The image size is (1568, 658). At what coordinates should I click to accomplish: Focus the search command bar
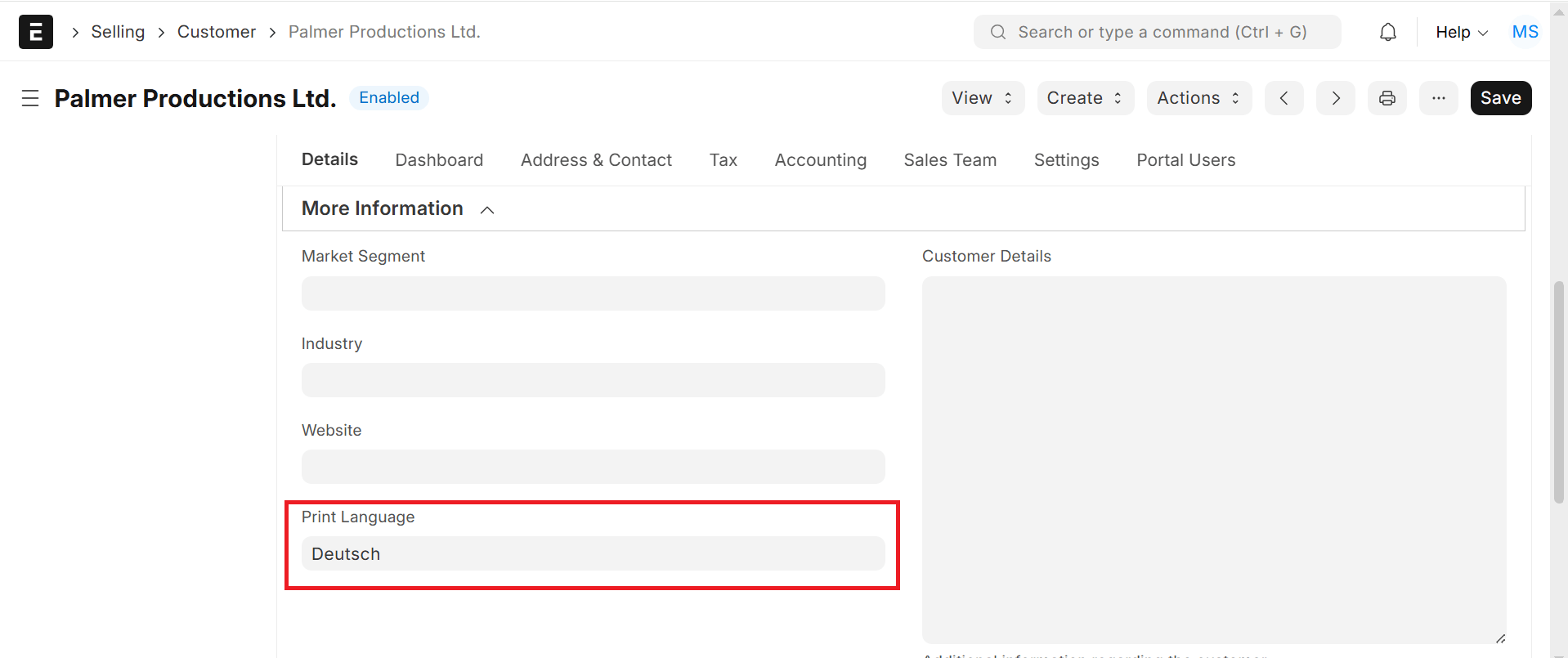point(1157,32)
